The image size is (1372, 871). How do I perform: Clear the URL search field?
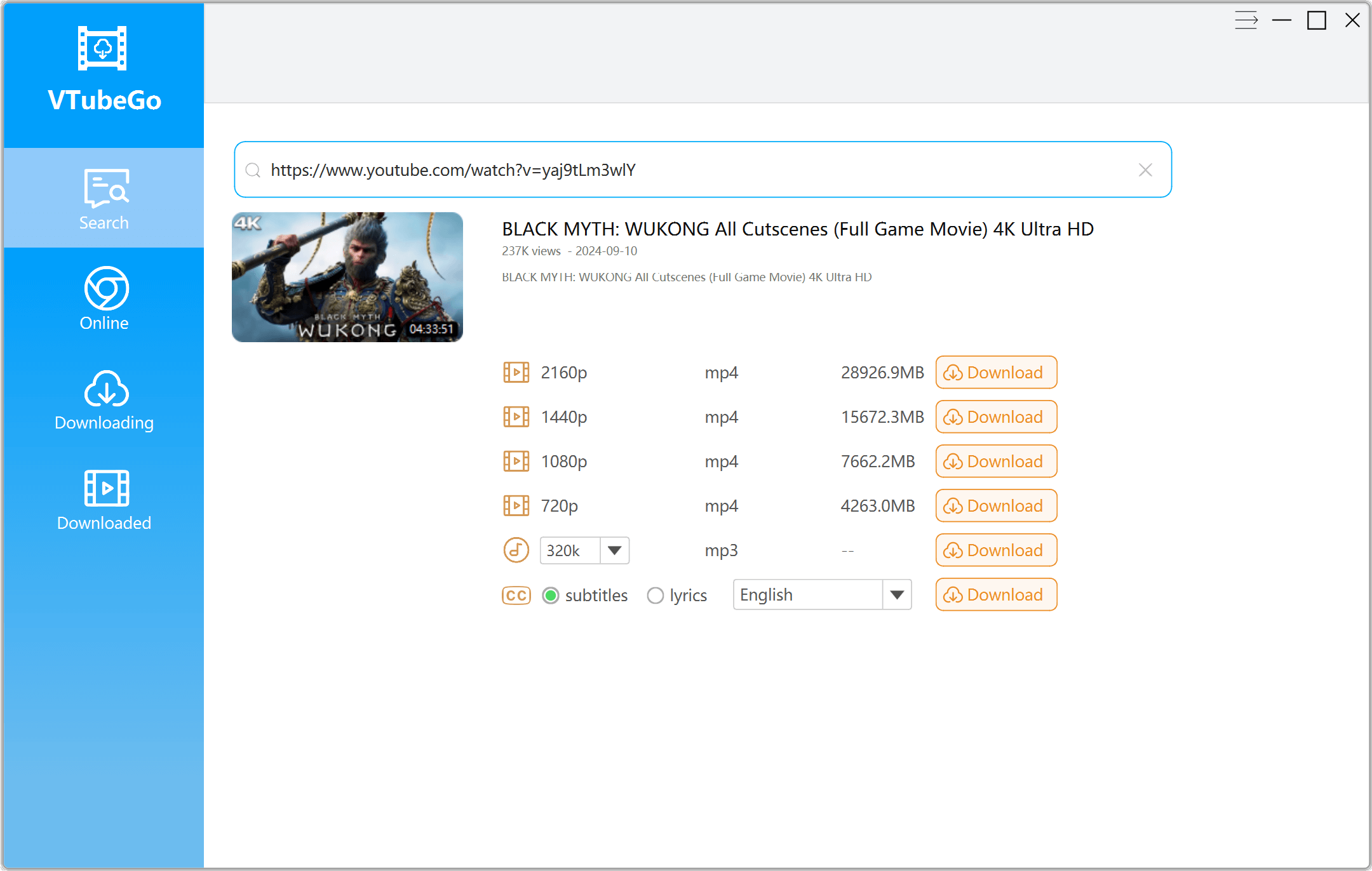(1145, 170)
